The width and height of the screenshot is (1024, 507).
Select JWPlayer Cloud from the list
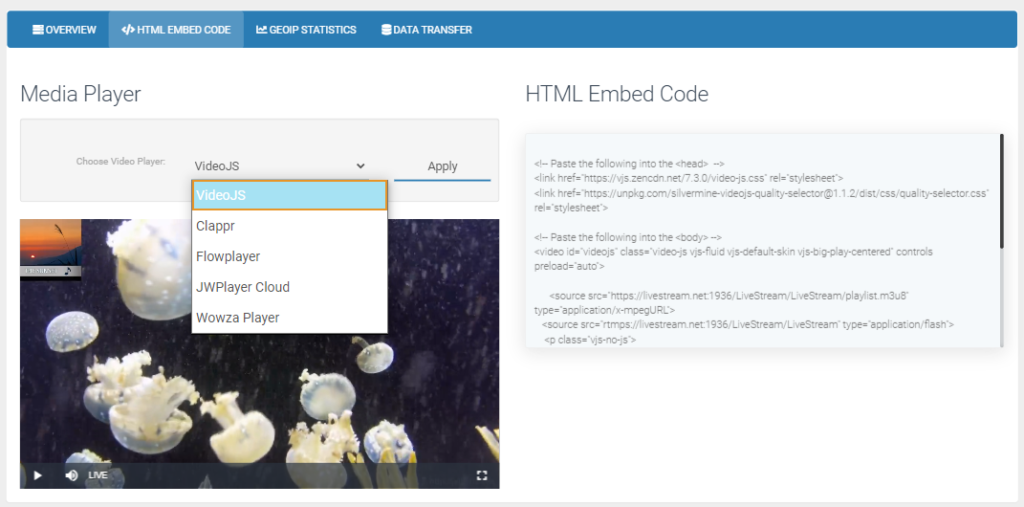pyautogui.click(x=289, y=287)
